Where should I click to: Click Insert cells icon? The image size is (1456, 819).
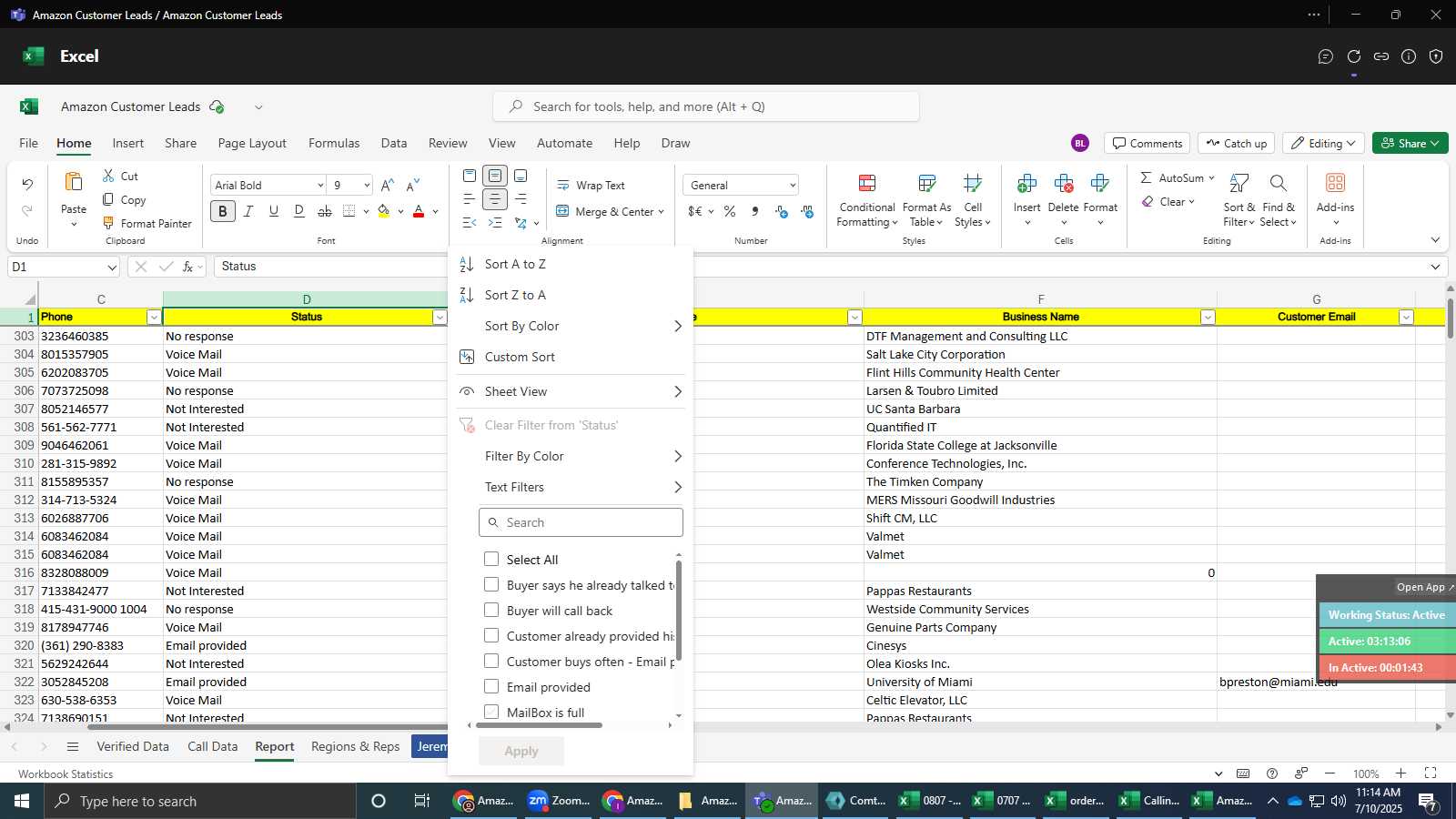pyautogui.click(x=1026, y=184)
